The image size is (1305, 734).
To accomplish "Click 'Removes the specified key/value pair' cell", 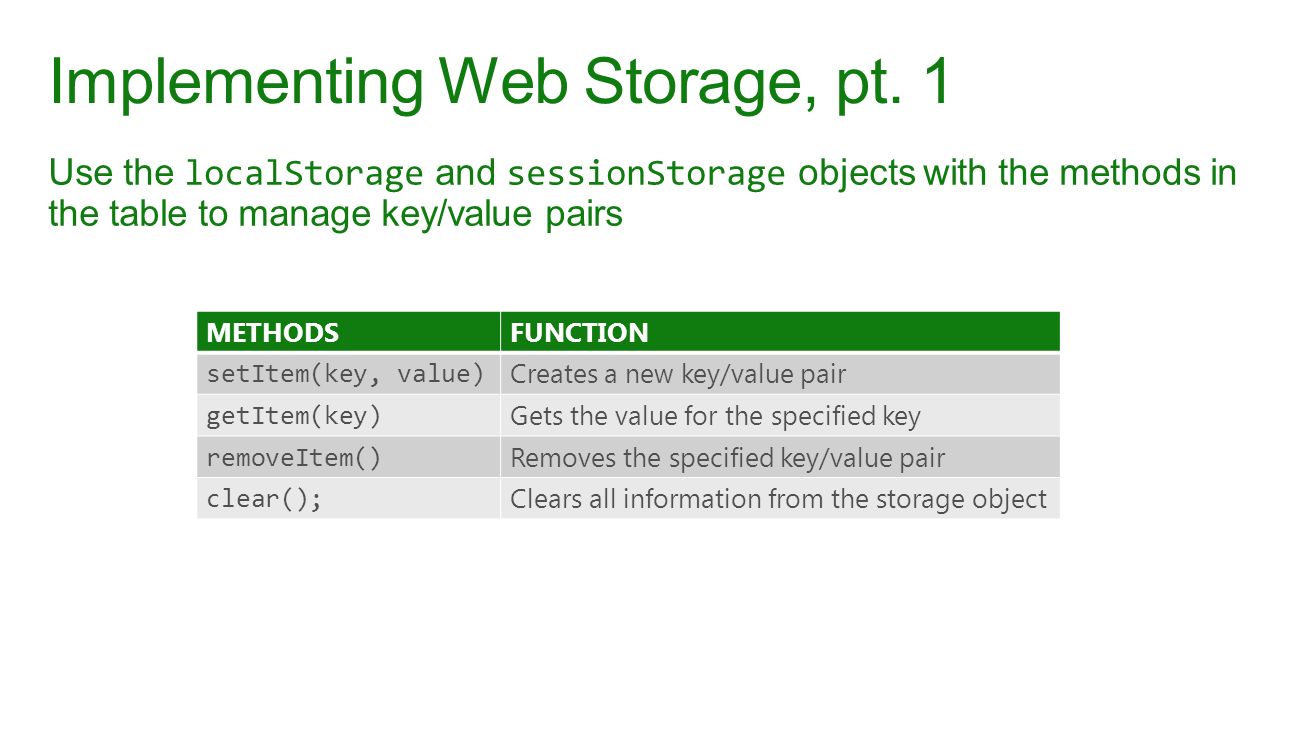I will click(780, 457).
